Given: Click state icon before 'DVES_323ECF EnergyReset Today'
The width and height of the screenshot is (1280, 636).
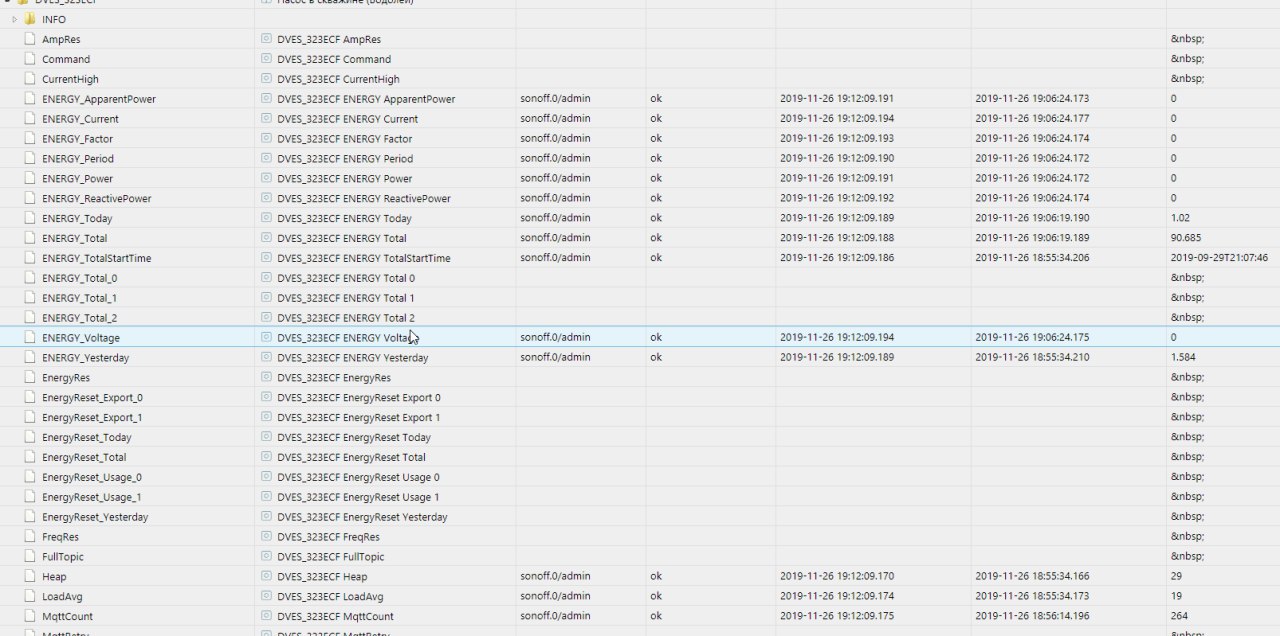Looking at the screenshot, I should pyautogui.click(x=266, y=437).
